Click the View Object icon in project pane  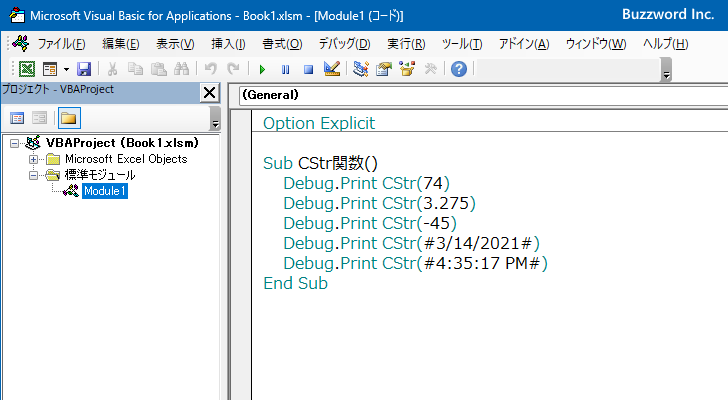click(x=39, y=118)
